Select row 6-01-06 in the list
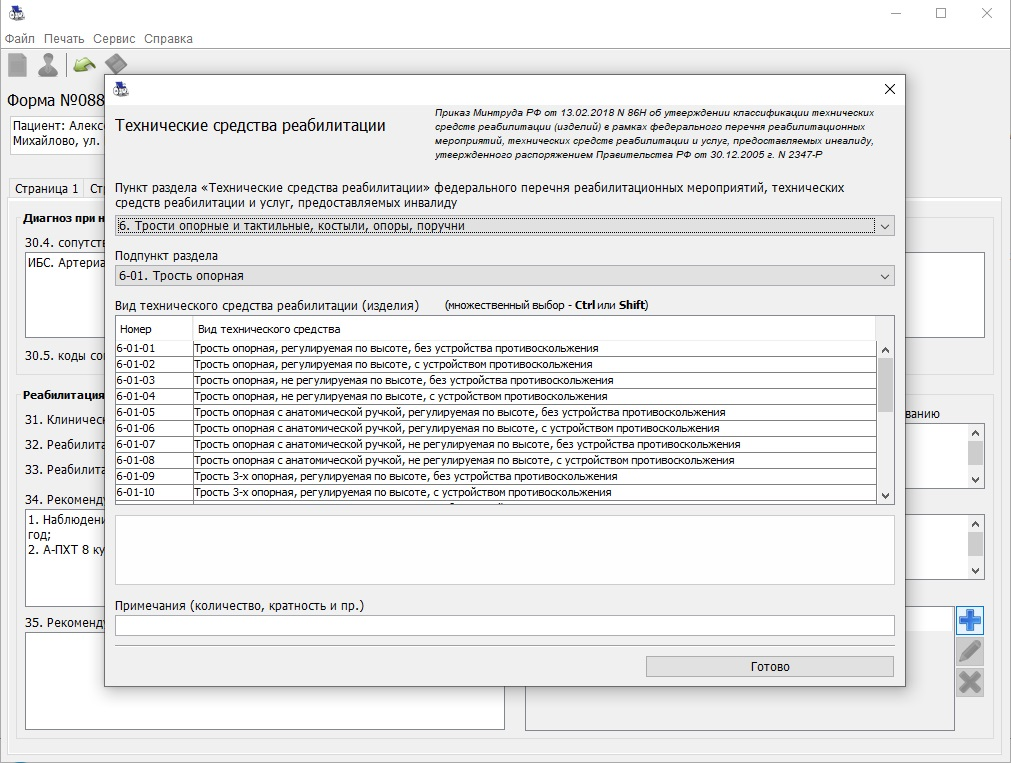 click(x=496, y=428)
